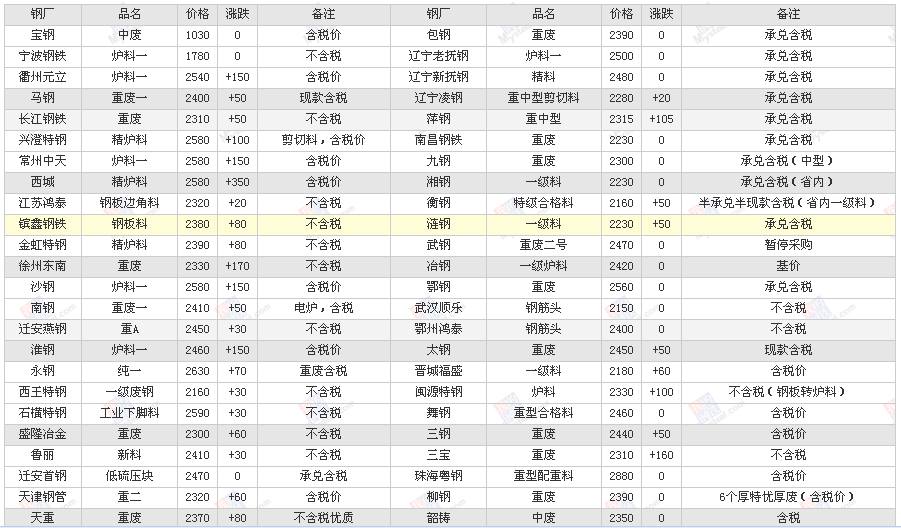
Task: Click the 基价 remark for 冶钢
Action: coord(787,266)
